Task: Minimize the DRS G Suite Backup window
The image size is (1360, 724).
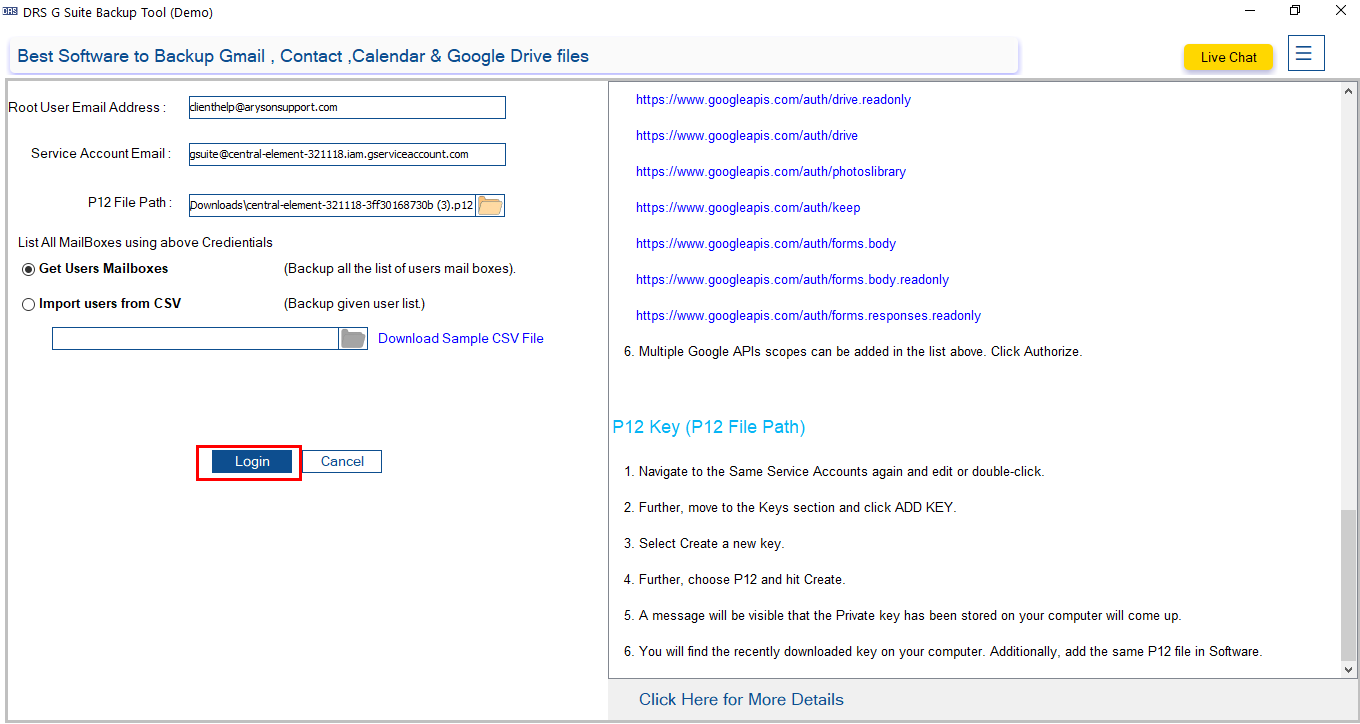Action: [x=1251, y=11]
